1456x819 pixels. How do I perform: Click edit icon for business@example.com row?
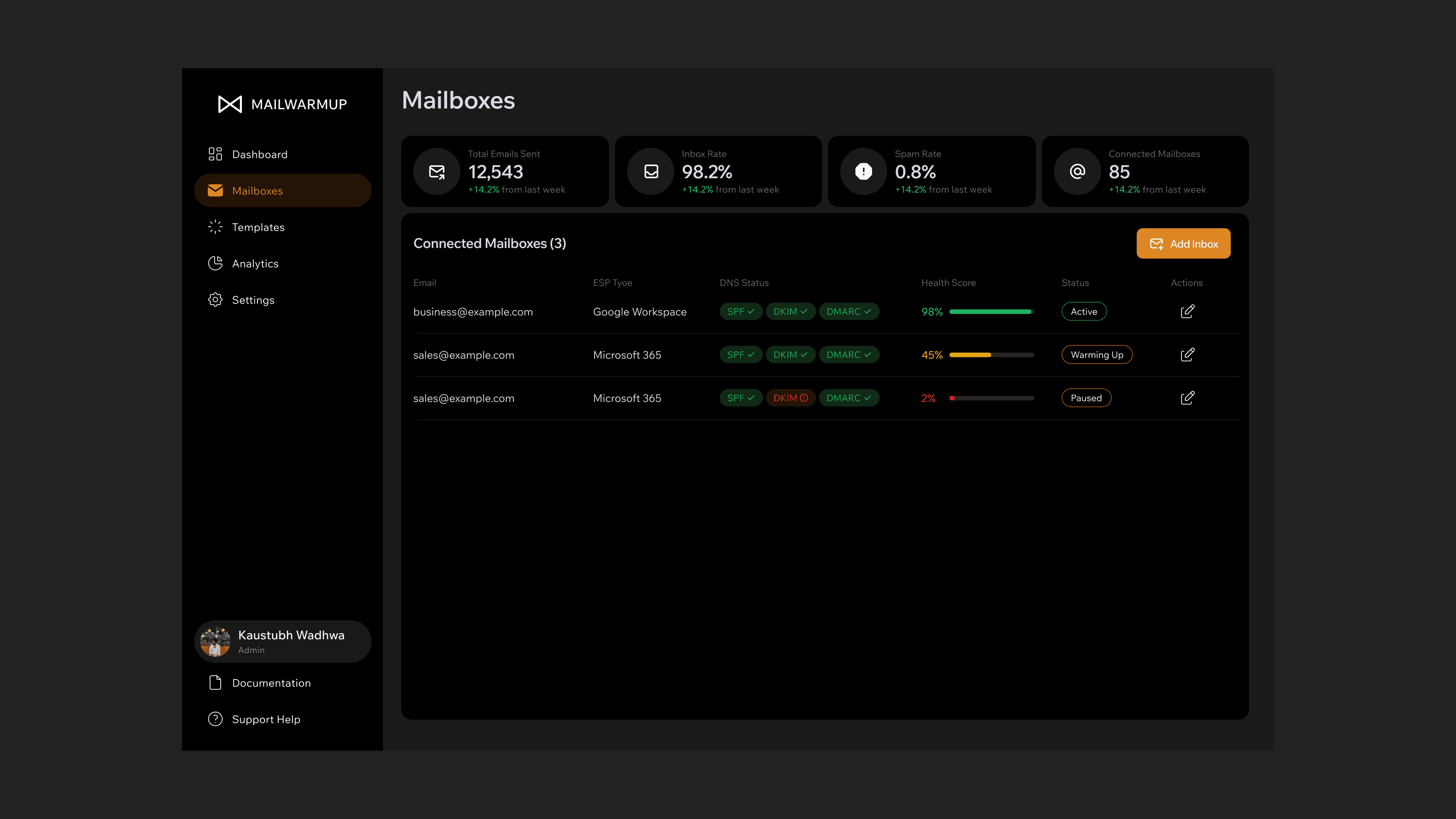coord(1187,311)
